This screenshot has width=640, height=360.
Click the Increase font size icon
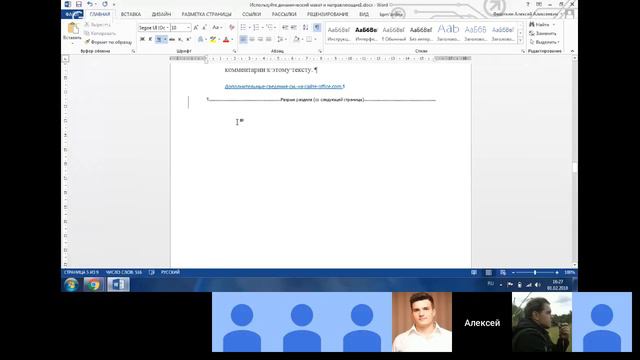(196, 27)
